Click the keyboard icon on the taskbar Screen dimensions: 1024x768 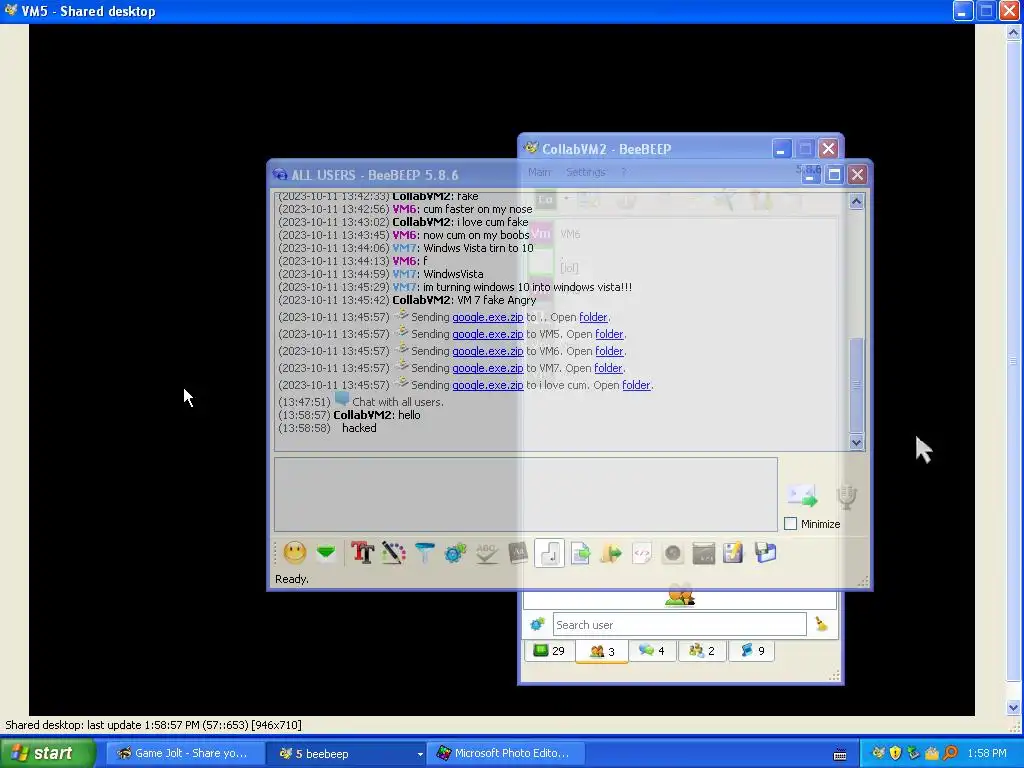pos(840,755)
